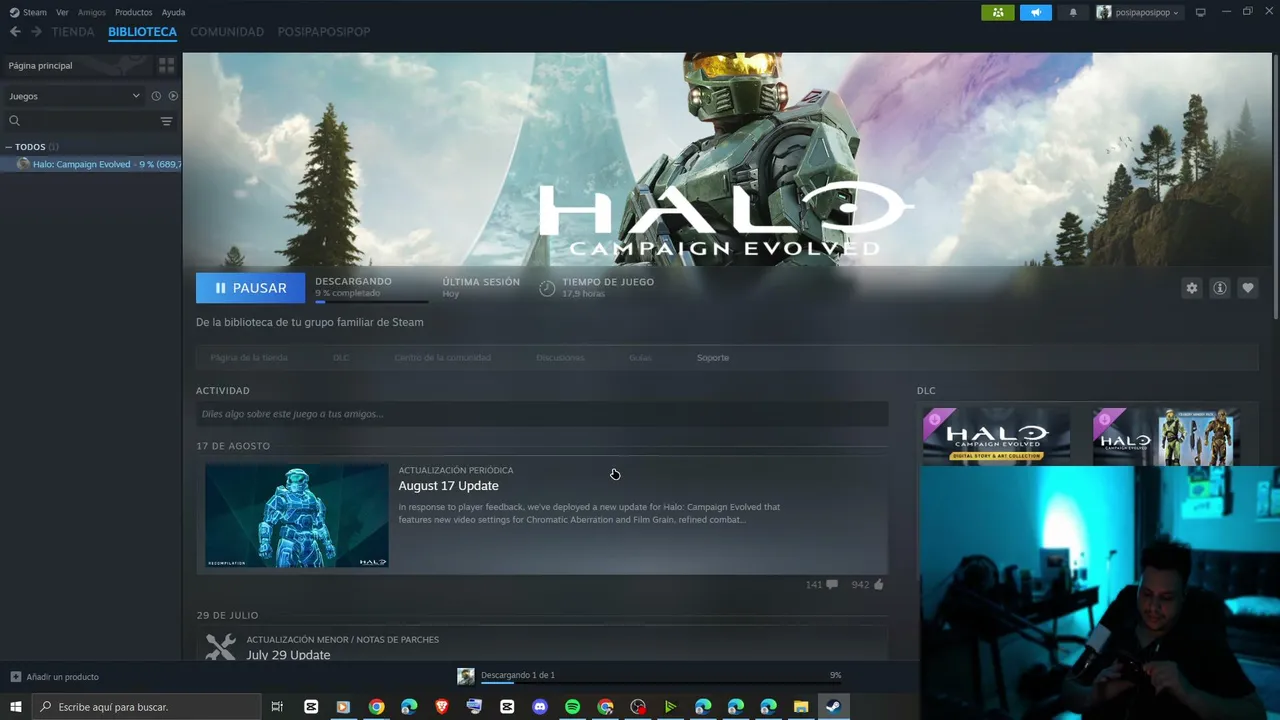The image size is (1280, 720).
Task: Open Discord from the taskbar
Action: tap(540, 707)
